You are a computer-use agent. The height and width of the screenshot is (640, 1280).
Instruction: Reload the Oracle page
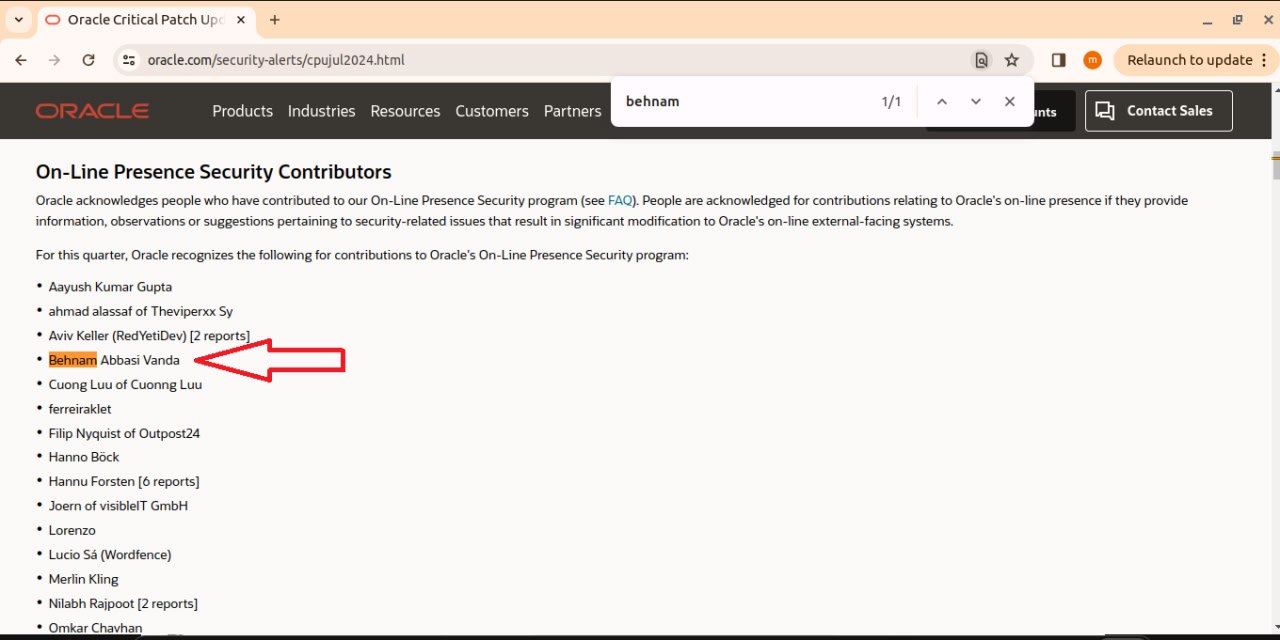pos(88,60)
